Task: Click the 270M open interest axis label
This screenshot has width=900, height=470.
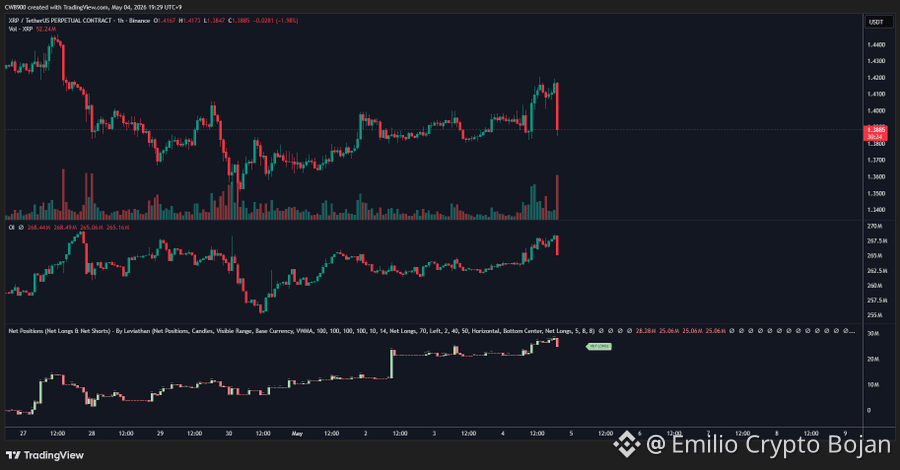Action: click(874, 226)
